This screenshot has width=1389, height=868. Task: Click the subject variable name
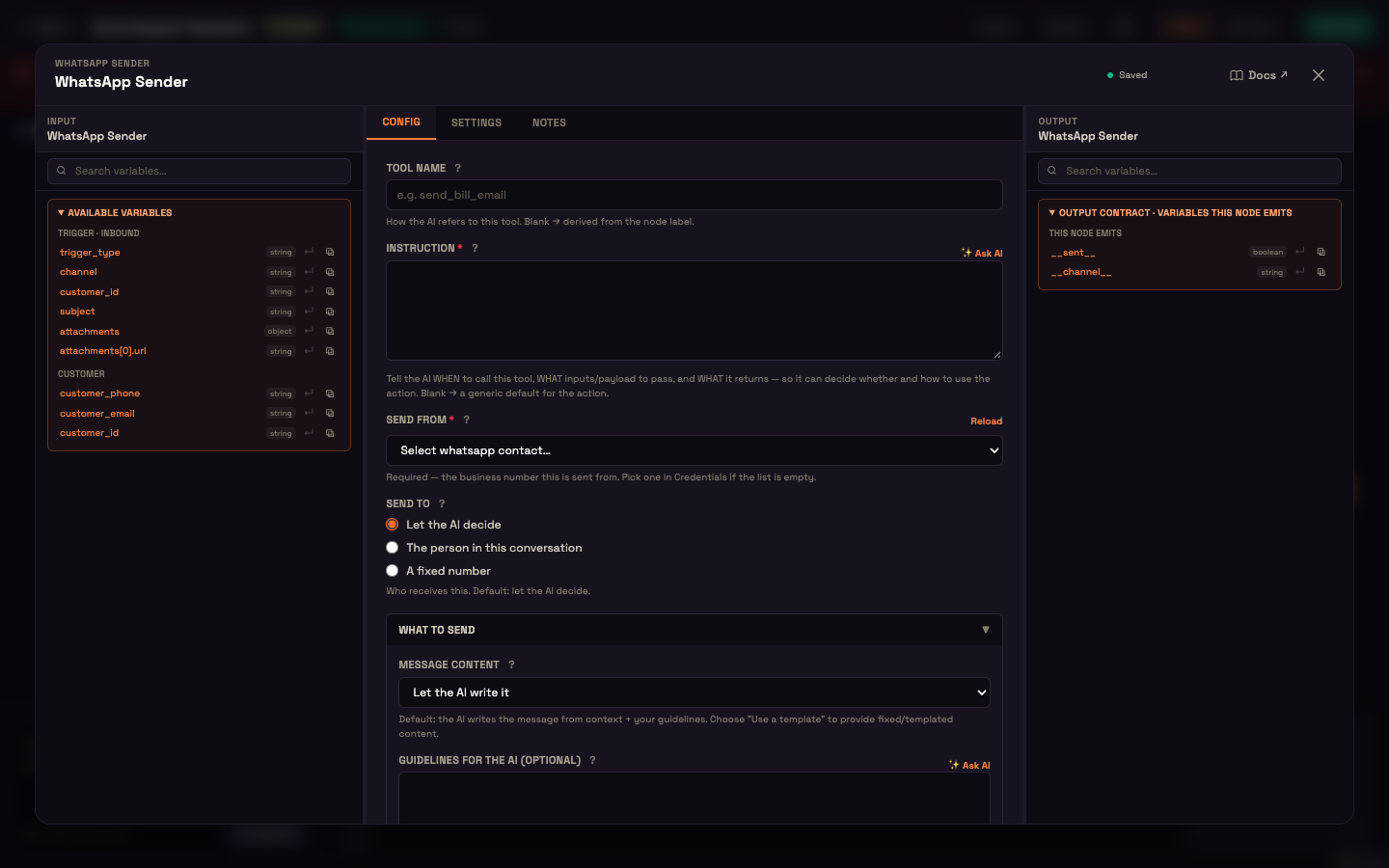click(77, 312)
